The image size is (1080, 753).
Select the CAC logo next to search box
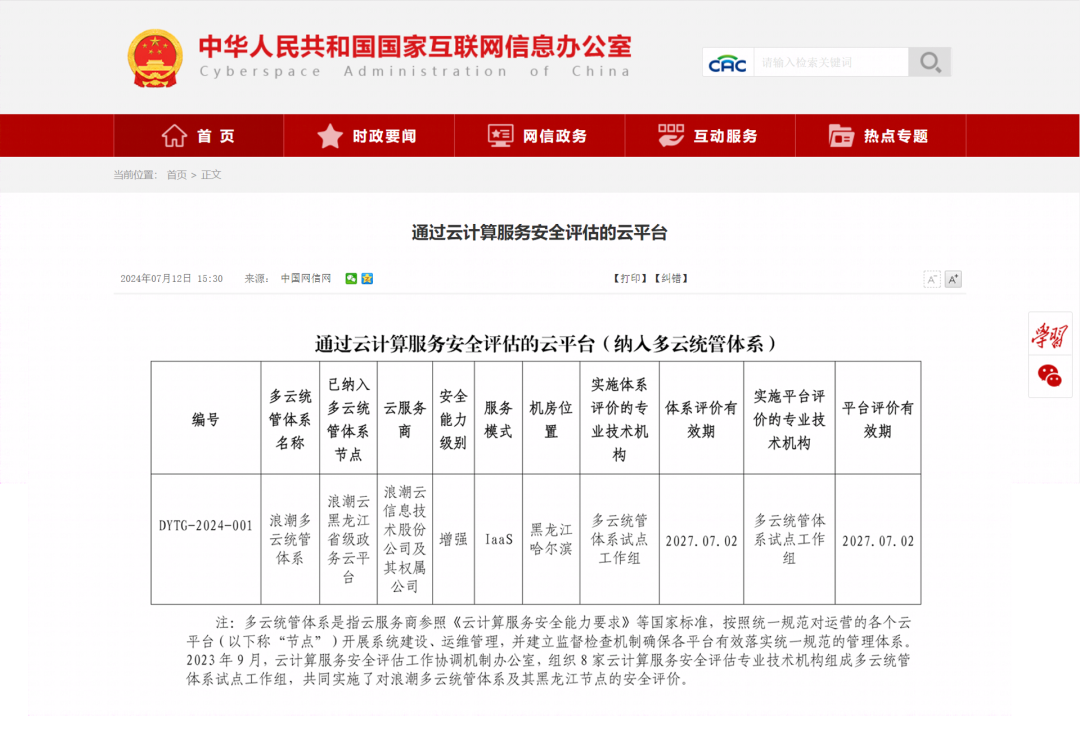[x=727, y=62]
